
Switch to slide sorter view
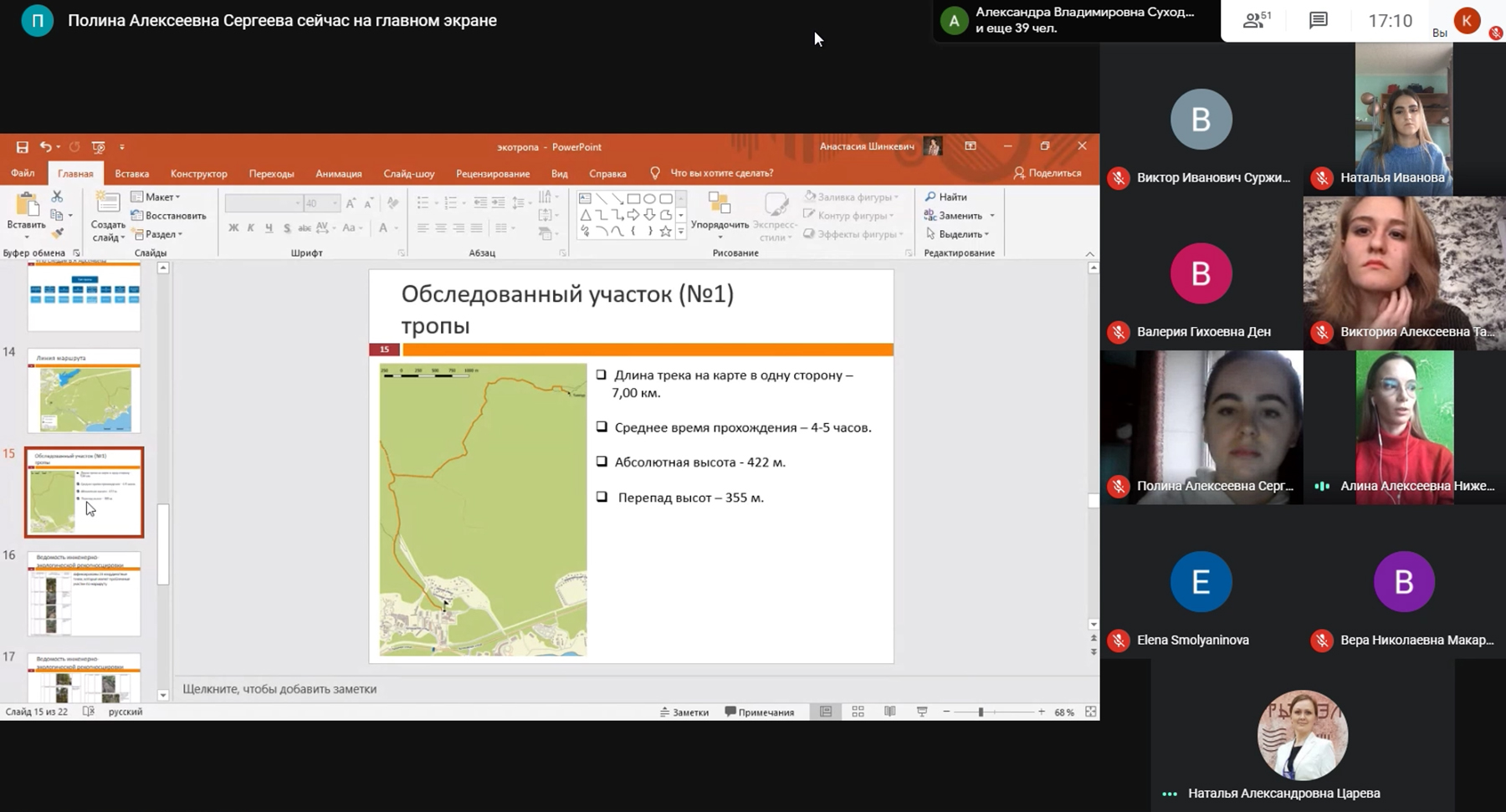858,712
